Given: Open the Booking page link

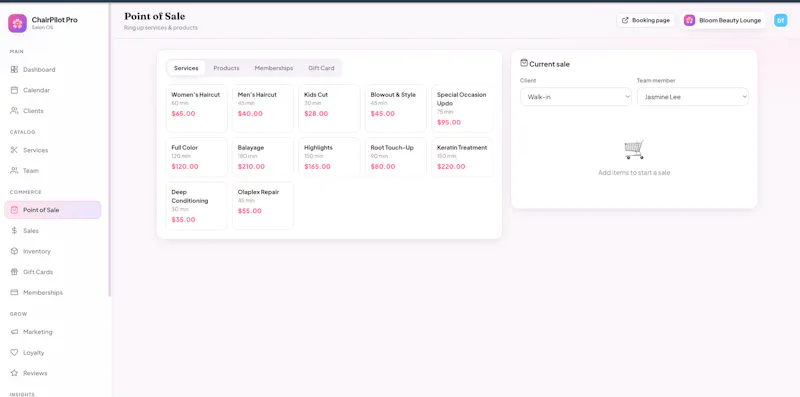Looking at the screenshot, I should point(645,20).
